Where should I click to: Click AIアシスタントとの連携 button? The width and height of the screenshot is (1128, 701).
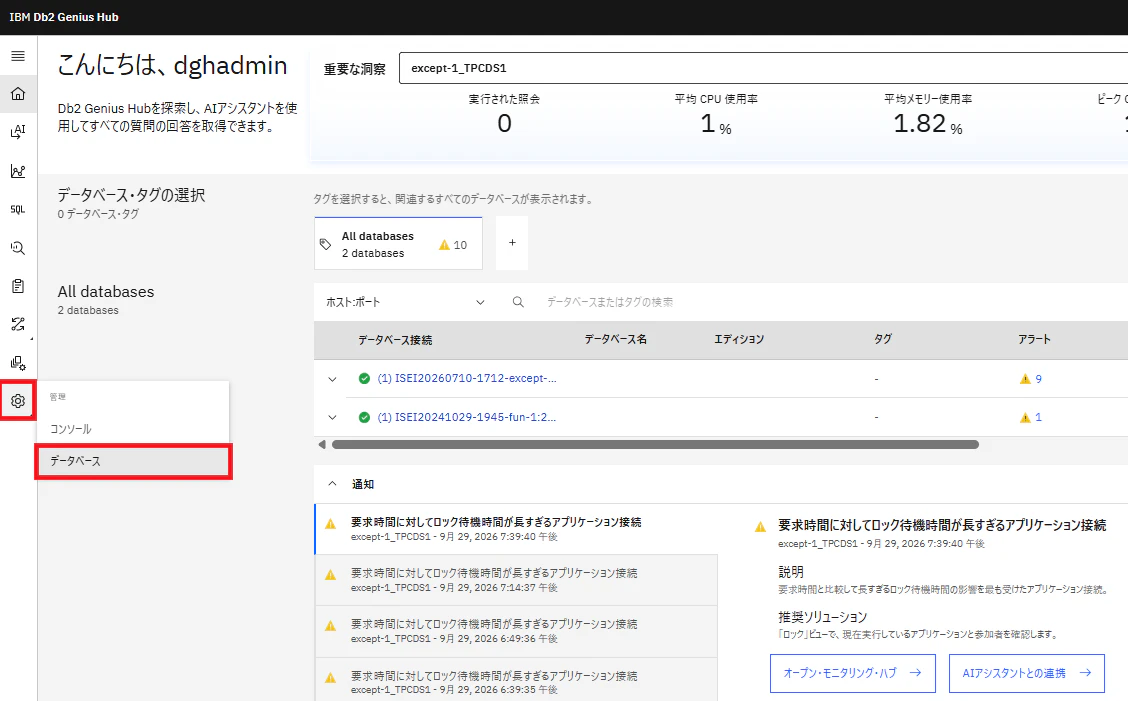pyautogui.click(x=1027, y=673)
